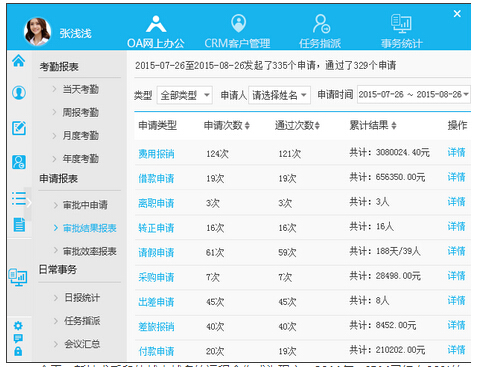Image resolution: width=480 pixels, height=367 pixels.
Task: Open the 付款申请 link
Action: pos(156,351)
